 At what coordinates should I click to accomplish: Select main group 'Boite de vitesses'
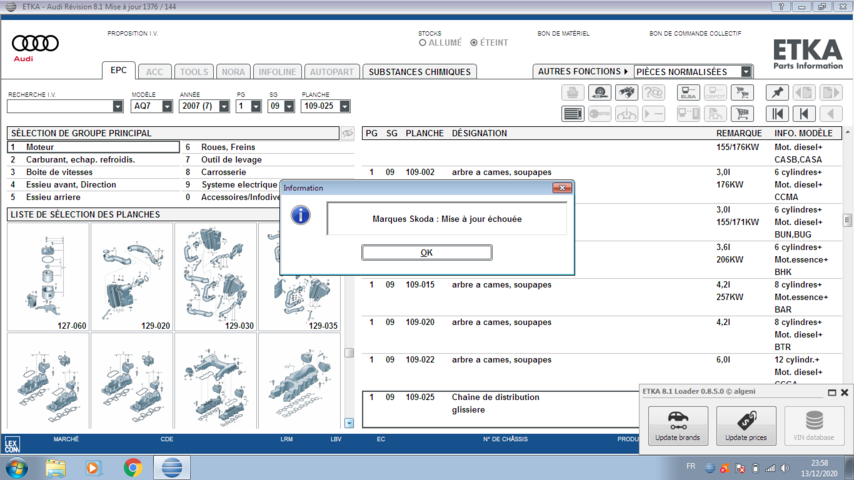[94, 172]
